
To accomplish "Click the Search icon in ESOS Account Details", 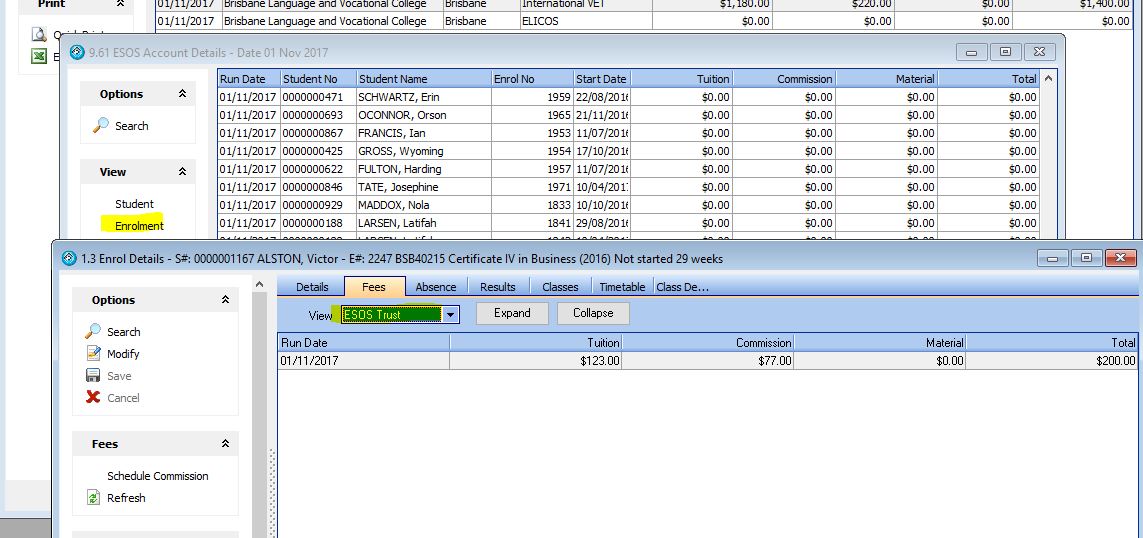I will pos(101,126).
